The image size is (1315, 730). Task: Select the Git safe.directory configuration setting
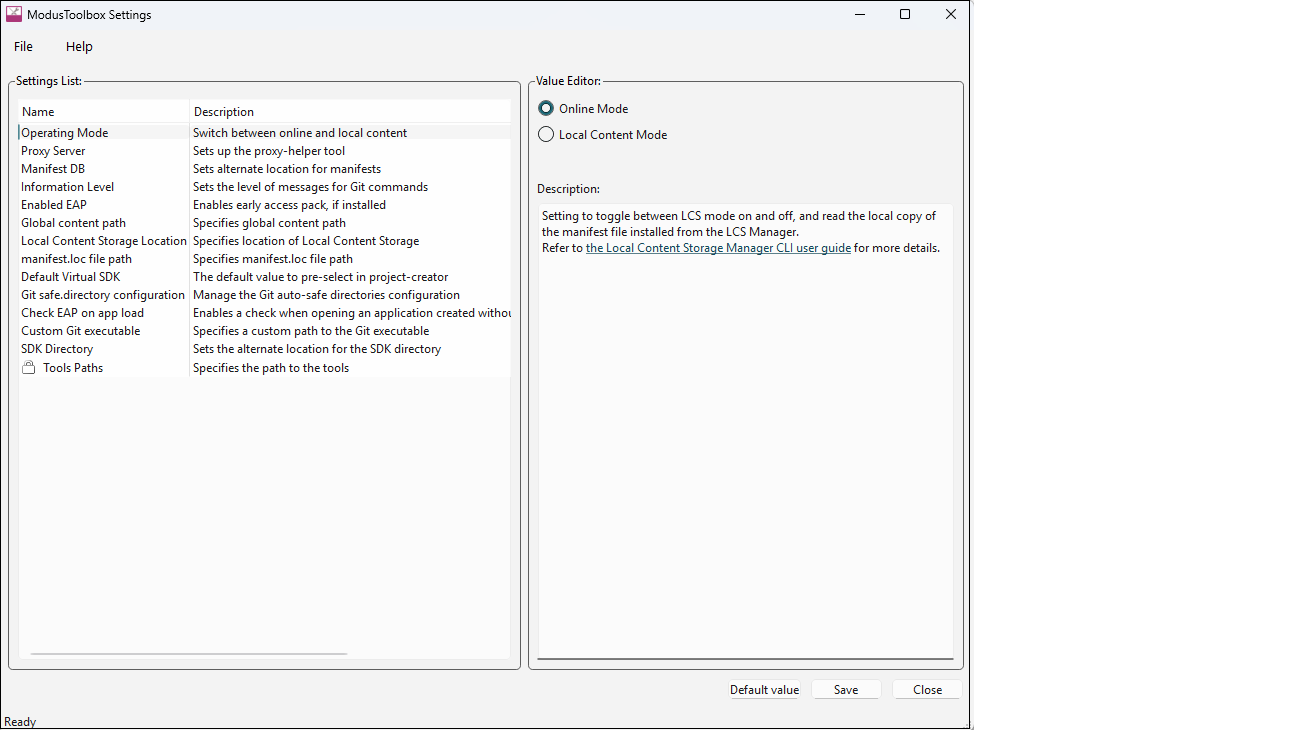pos(103,295)
